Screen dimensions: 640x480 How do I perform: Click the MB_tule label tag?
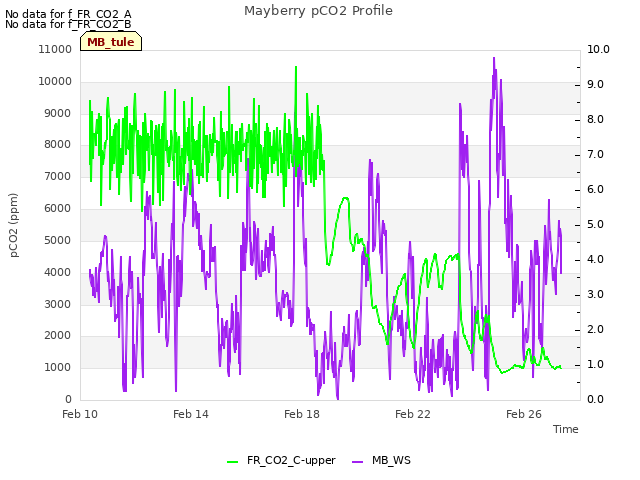pos(111,42)
